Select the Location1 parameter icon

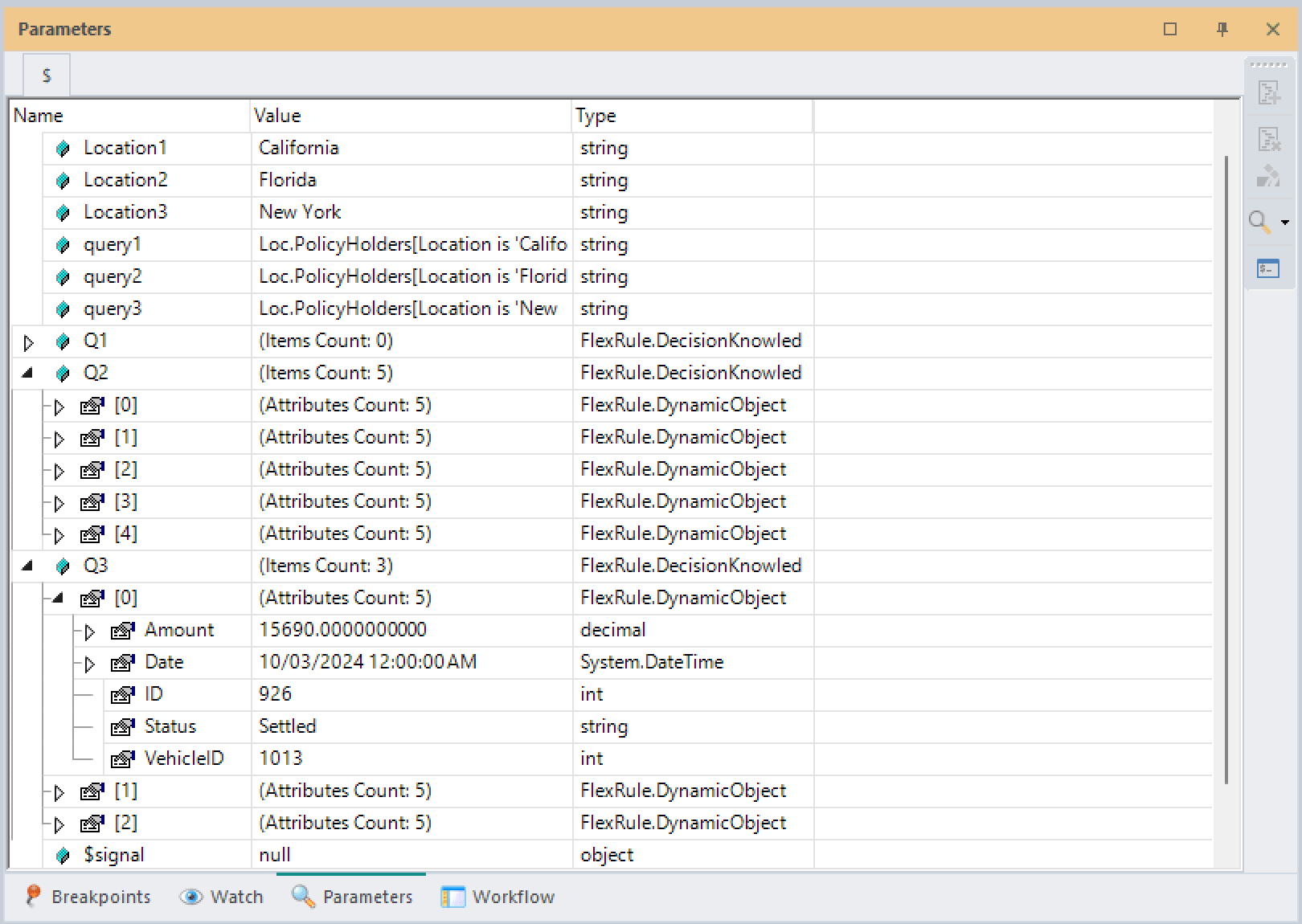63,149
